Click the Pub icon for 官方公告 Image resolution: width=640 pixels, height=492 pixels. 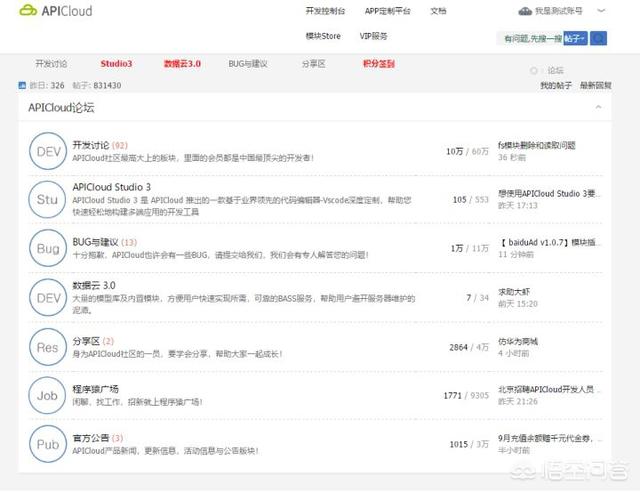pos(48,443)
